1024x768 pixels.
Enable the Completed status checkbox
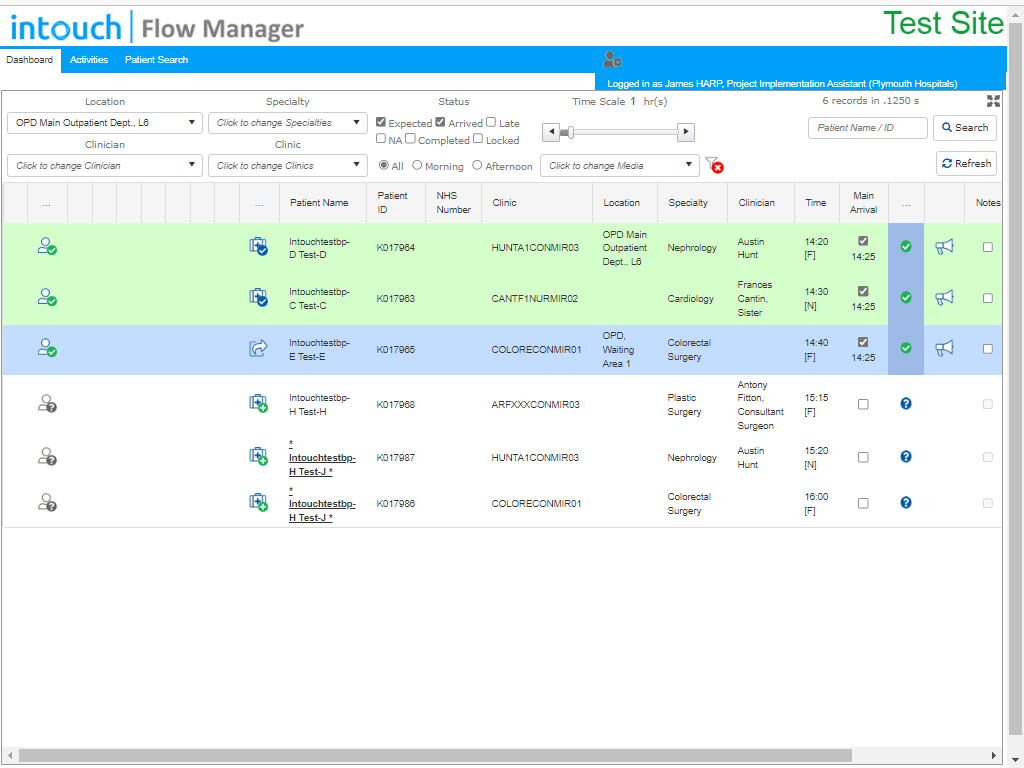tap(410, 138)
